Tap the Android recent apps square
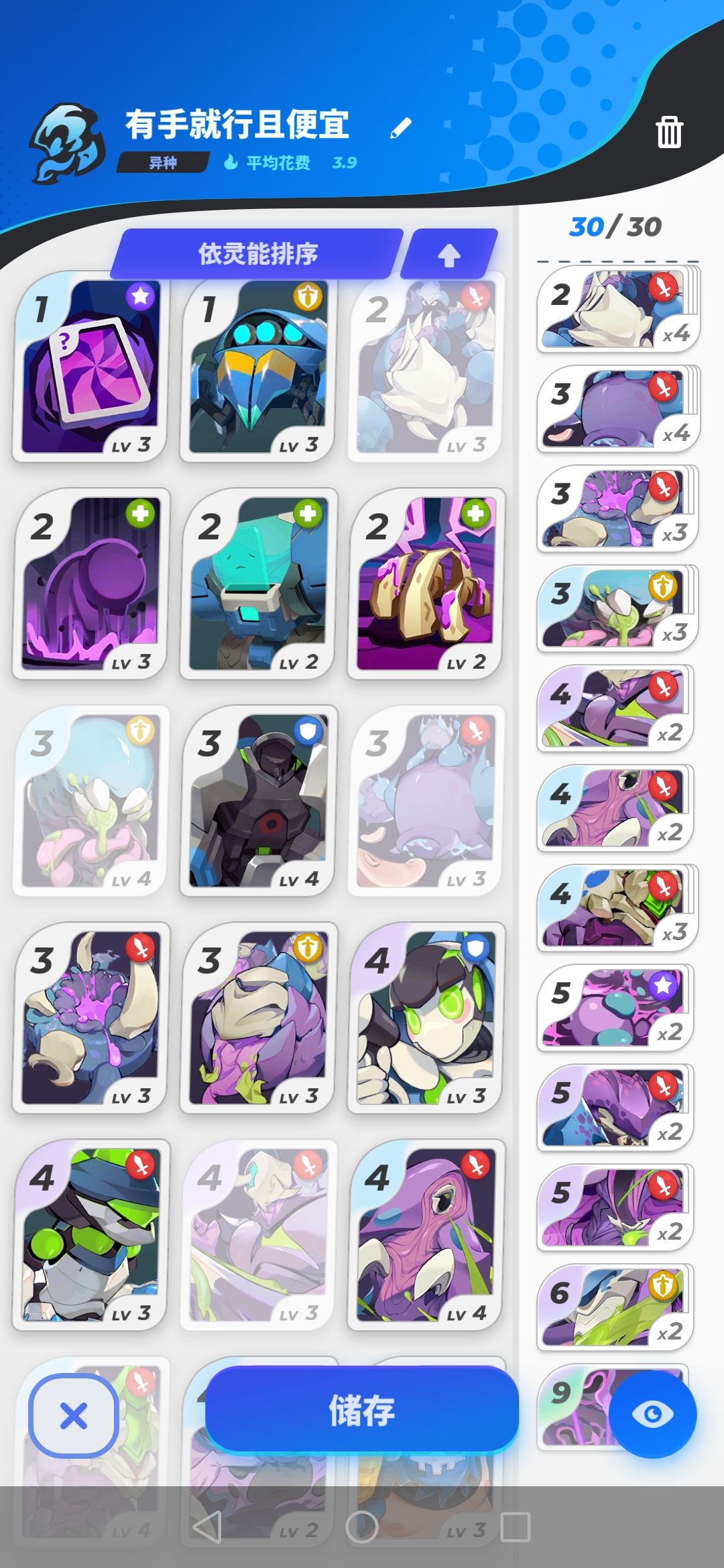Image resolution: width=724 pixels, height=1568 pixels. [x=516, y=1527]
